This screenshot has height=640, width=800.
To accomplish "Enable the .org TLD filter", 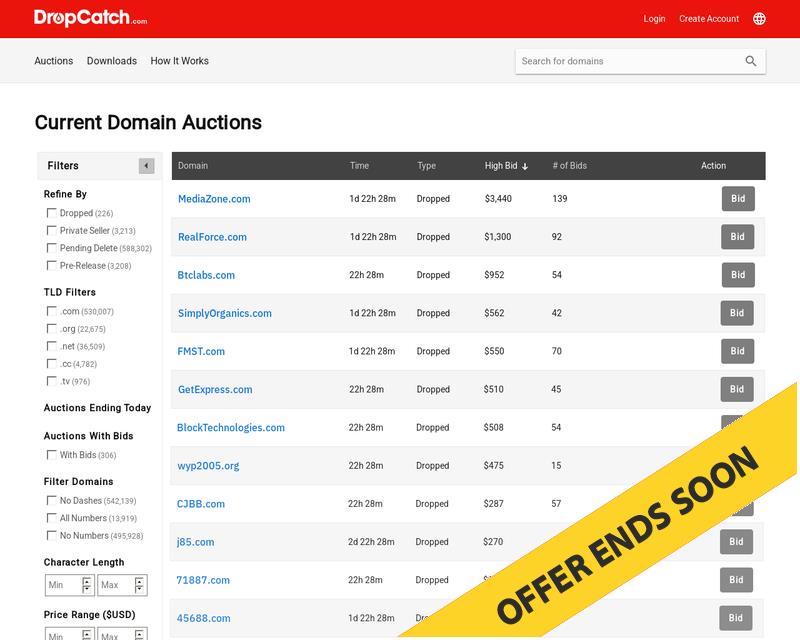I will point(52,329).
